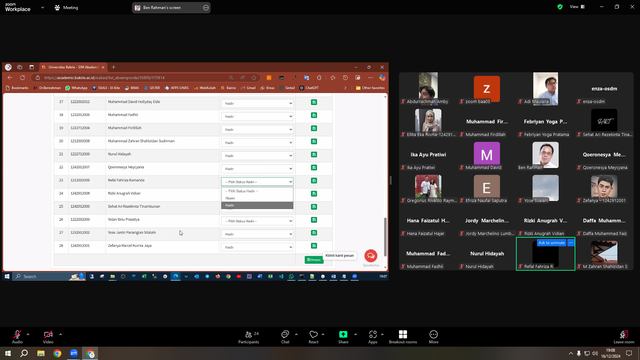Select Adi Maulana's video thumbnail
Image resolution: width=640 pixels, height=360 pixels.
click(545, 89)
